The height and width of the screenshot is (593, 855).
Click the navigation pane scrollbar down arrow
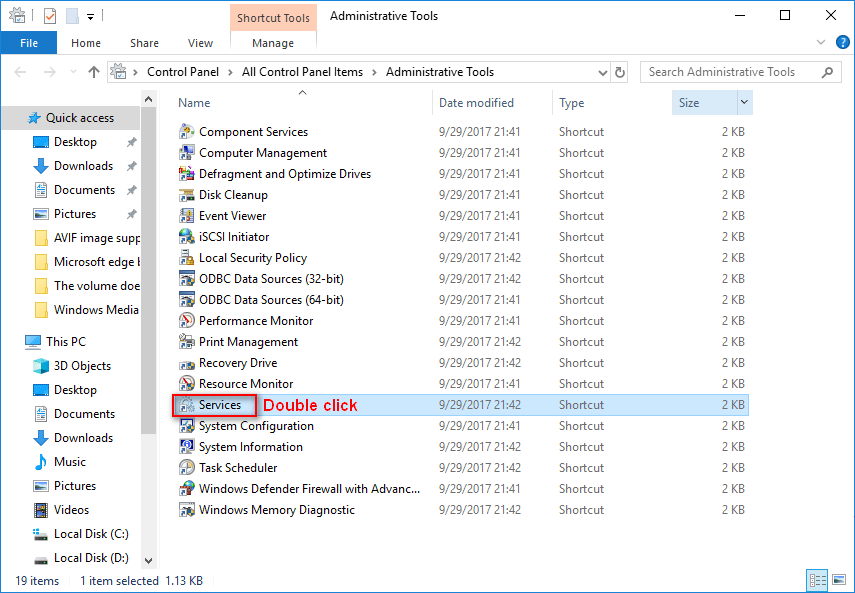coord(148,560)
